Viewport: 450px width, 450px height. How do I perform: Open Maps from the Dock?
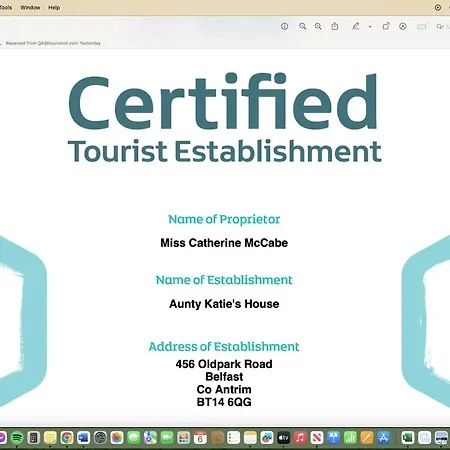(150, 437)
